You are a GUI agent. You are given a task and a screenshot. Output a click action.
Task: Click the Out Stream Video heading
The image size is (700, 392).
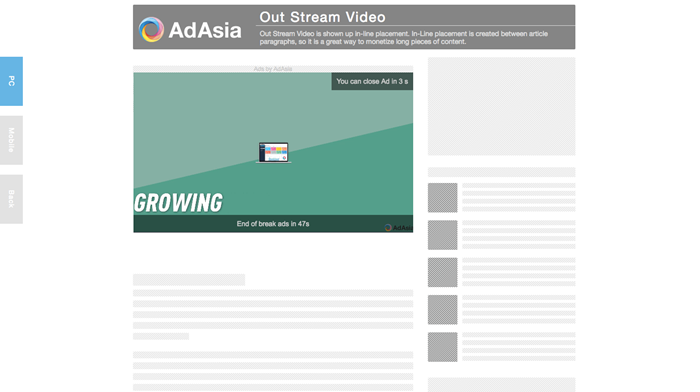tap(322, 17)
